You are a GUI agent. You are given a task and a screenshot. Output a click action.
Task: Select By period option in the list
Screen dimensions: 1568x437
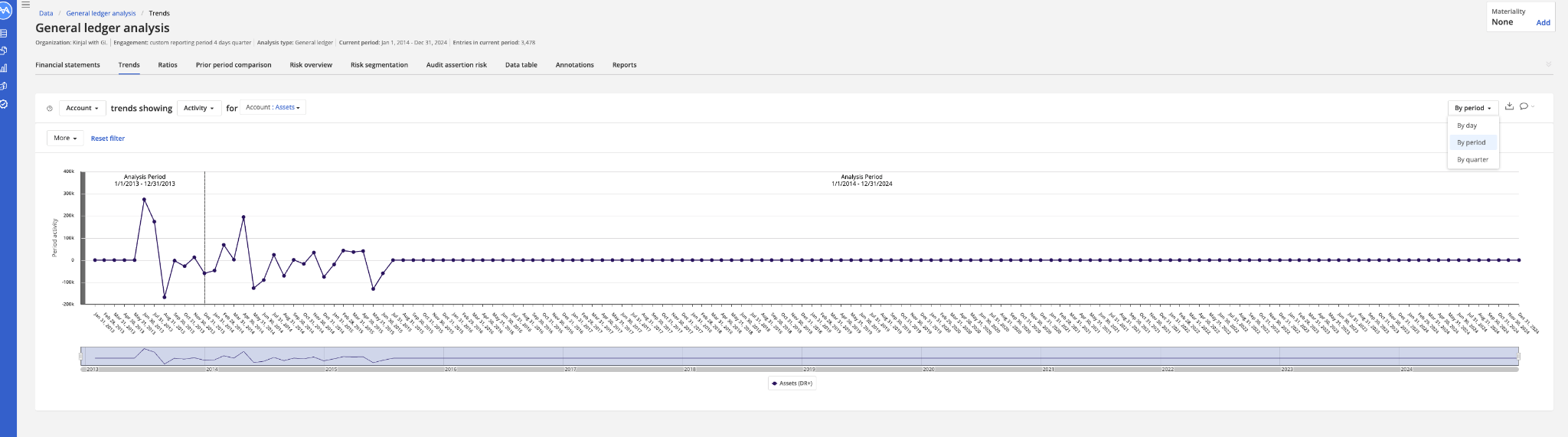(1473, 142)
